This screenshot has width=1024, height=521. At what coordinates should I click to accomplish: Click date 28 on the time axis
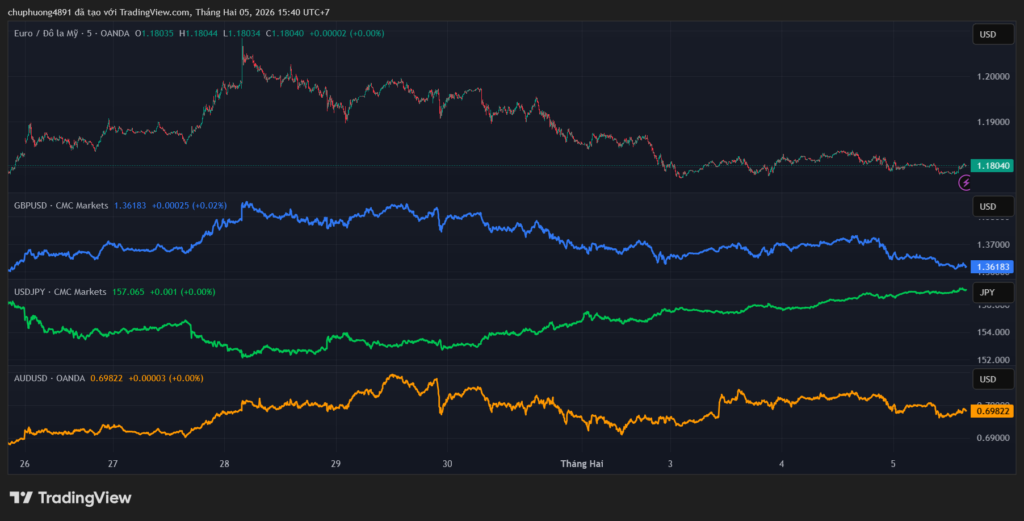click(x=224, y=464)
